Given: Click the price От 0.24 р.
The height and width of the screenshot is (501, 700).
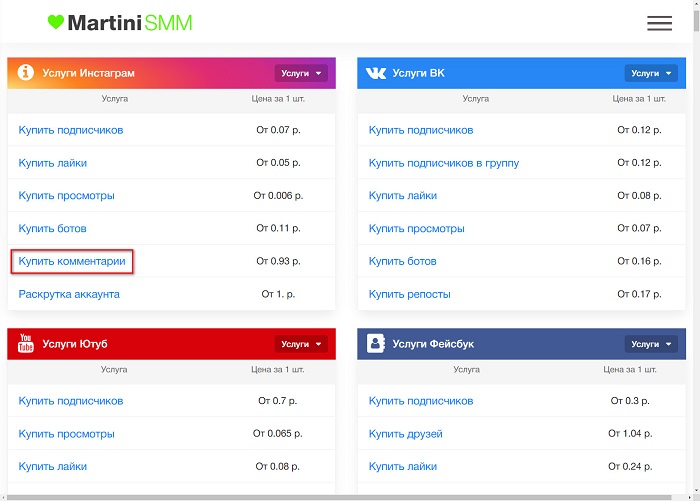Looking at the screenshot, I should [630, 466].
